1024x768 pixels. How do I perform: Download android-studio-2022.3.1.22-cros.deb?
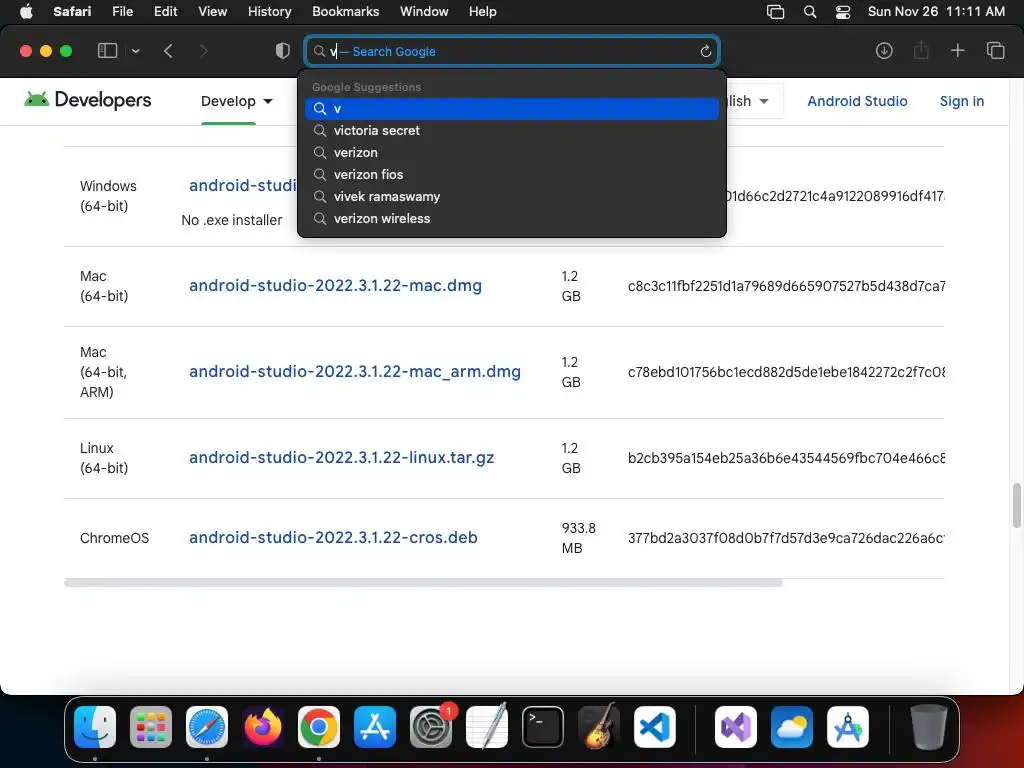[x=333, y=537]
